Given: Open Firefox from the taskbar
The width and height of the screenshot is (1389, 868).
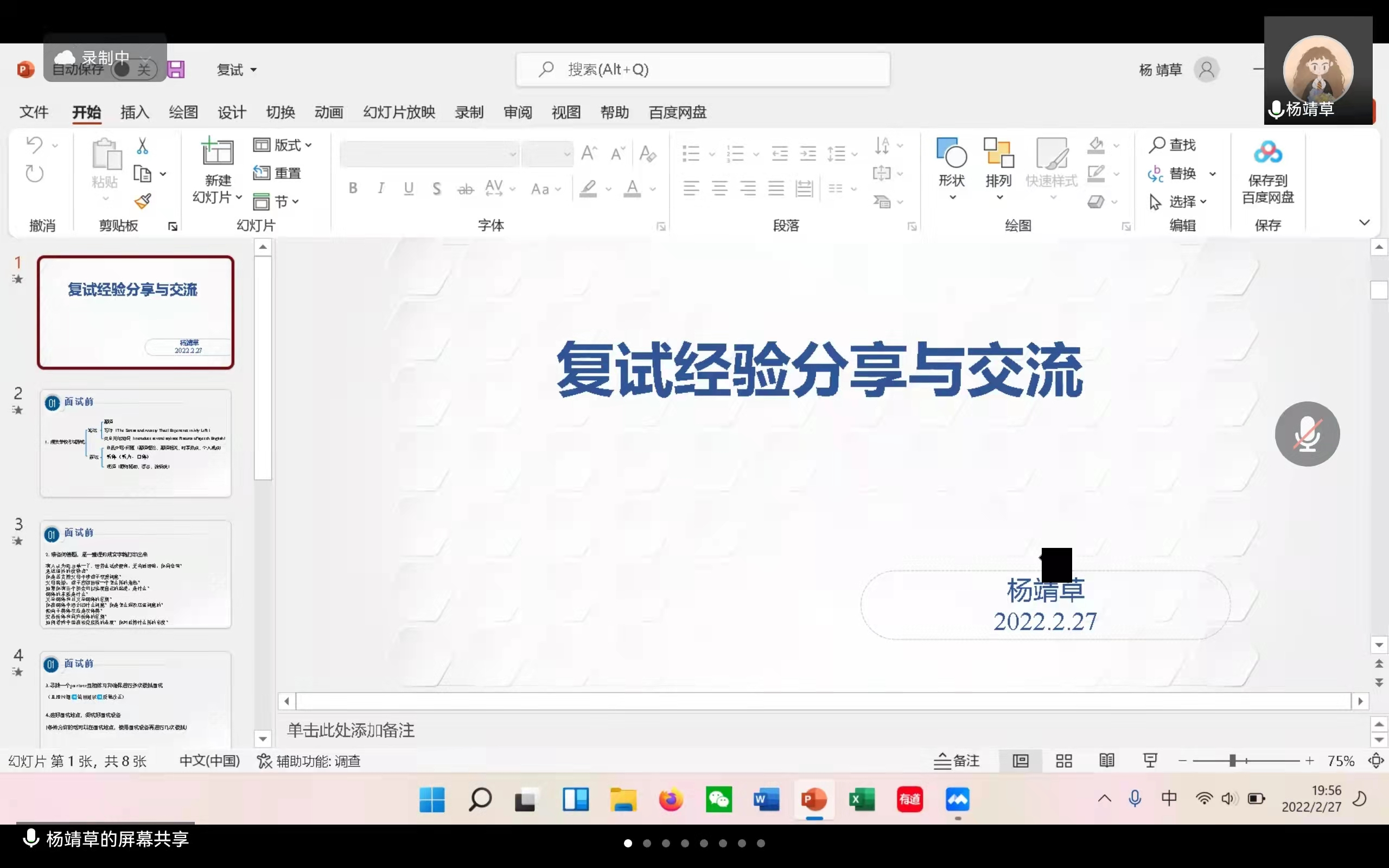Looking at the screenshot, I should (x=671, y=800).
